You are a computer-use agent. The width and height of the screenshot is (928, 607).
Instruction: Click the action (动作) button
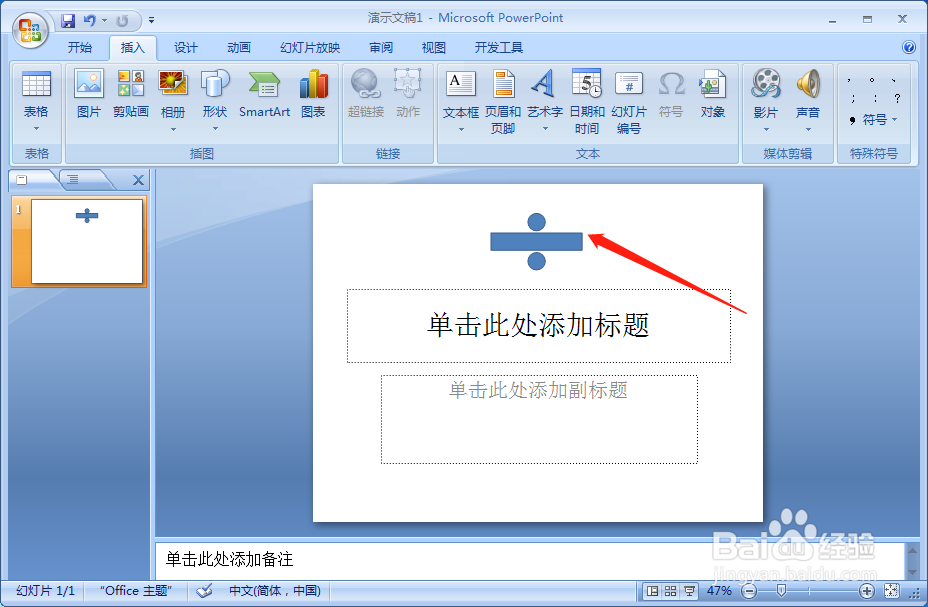408,94
